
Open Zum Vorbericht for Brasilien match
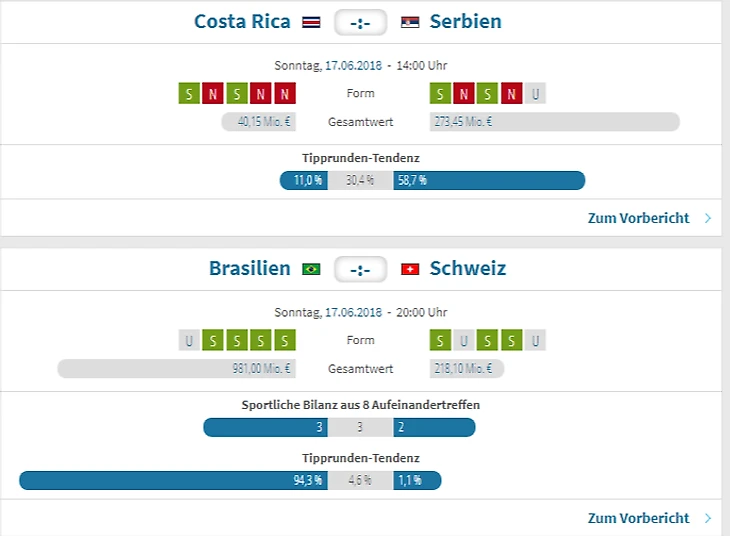coord(638,518)
